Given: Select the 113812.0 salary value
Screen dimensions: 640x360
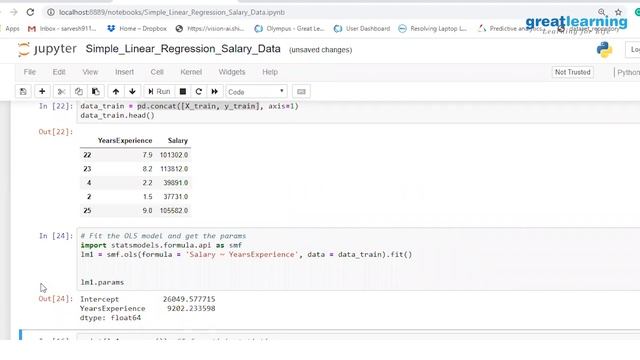Looking at the screenshot, I should pyautogui.click(x=174, y=169).
